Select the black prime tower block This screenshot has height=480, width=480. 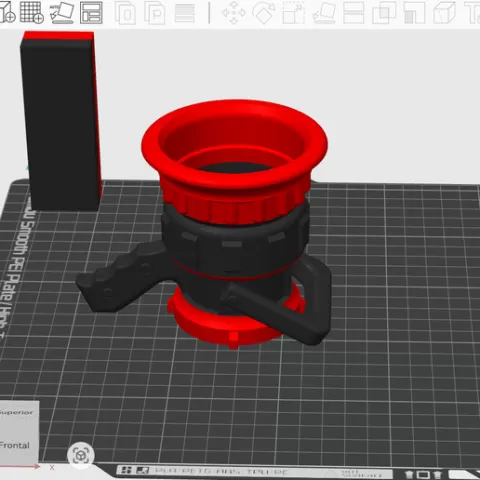pos(61,121)
